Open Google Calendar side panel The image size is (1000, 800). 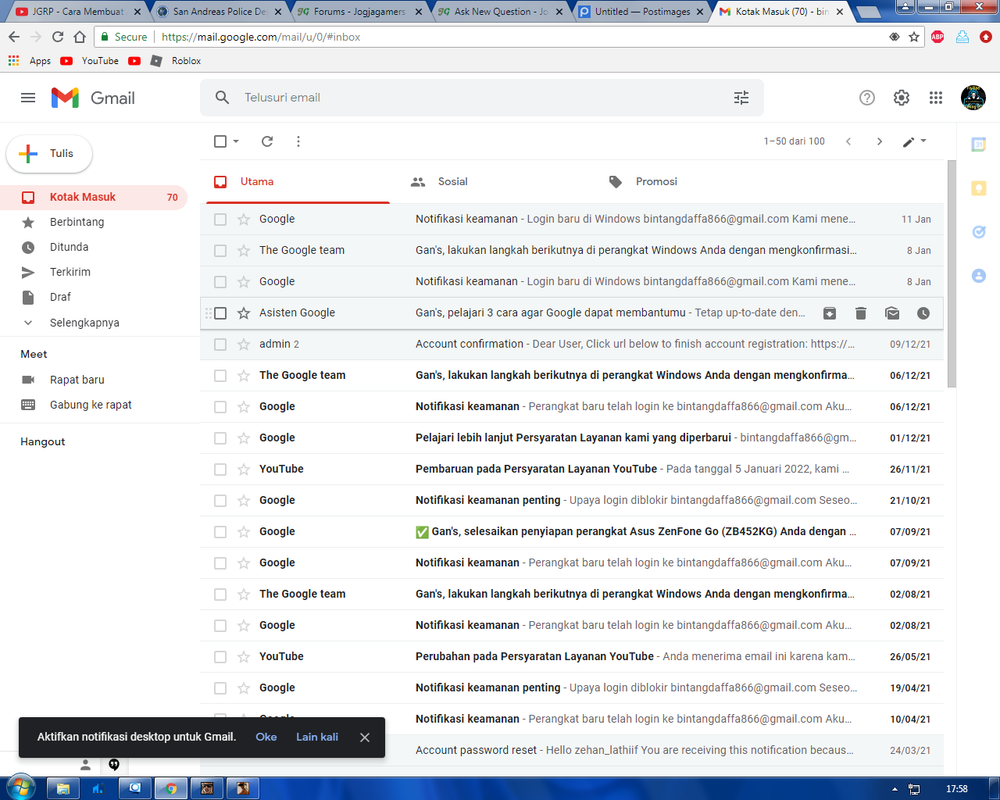point(978,144)
